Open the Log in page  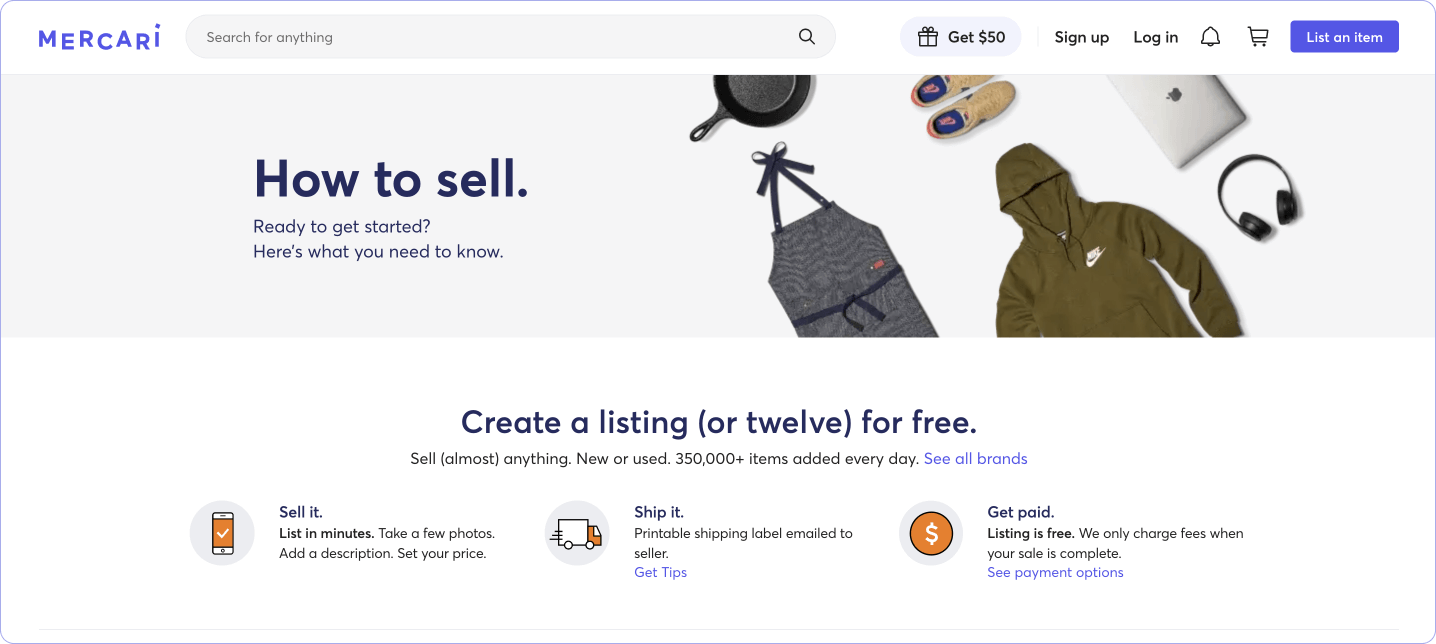(x=1155, y=37)
